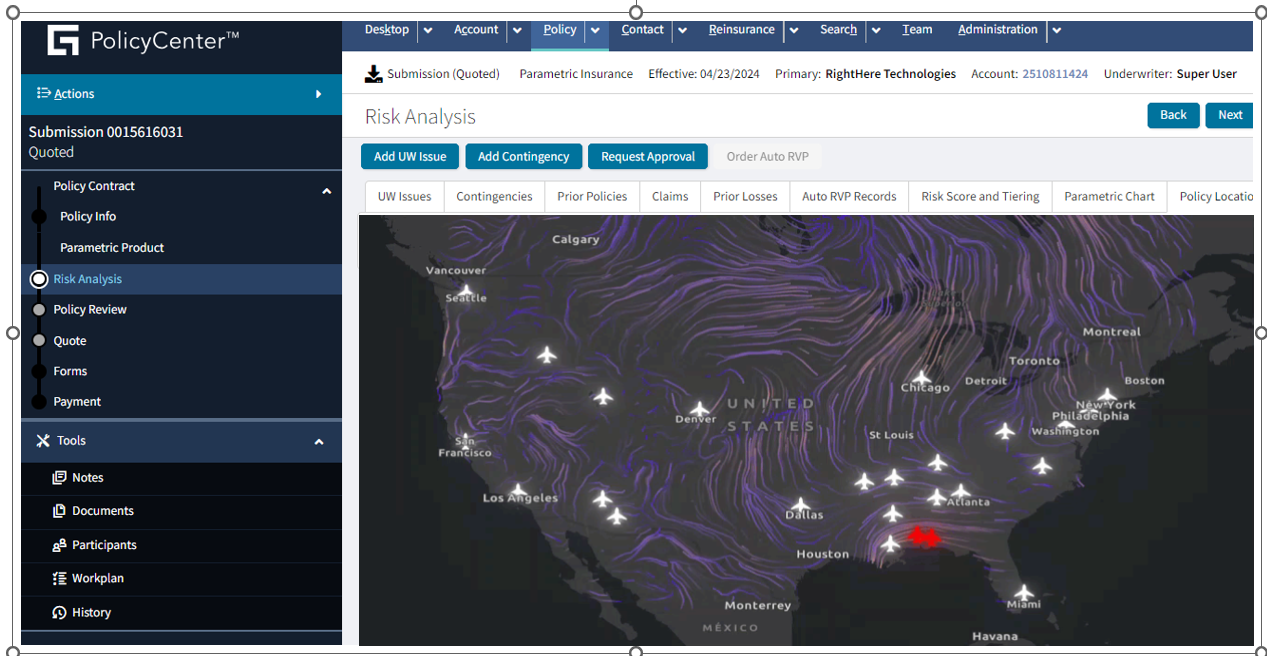Click the airplane marker near Miami
The height and width of the screenshot is (656, 1267).
[x=1023, y=592]
